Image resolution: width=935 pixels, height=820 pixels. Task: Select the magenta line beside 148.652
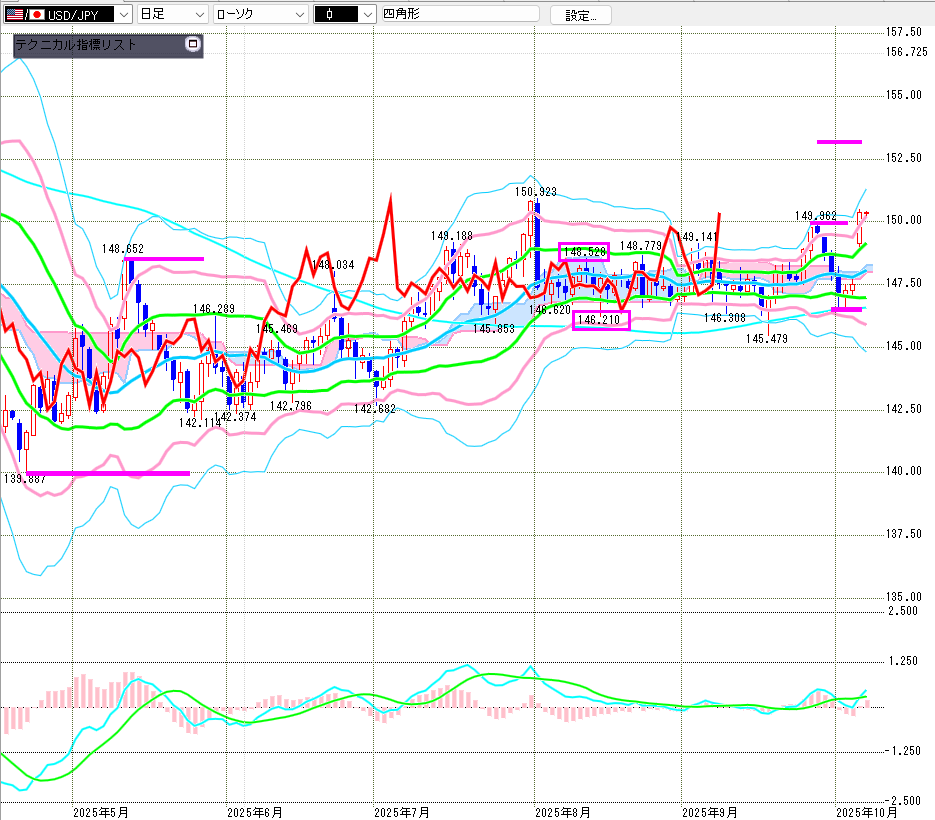(164, 259)
